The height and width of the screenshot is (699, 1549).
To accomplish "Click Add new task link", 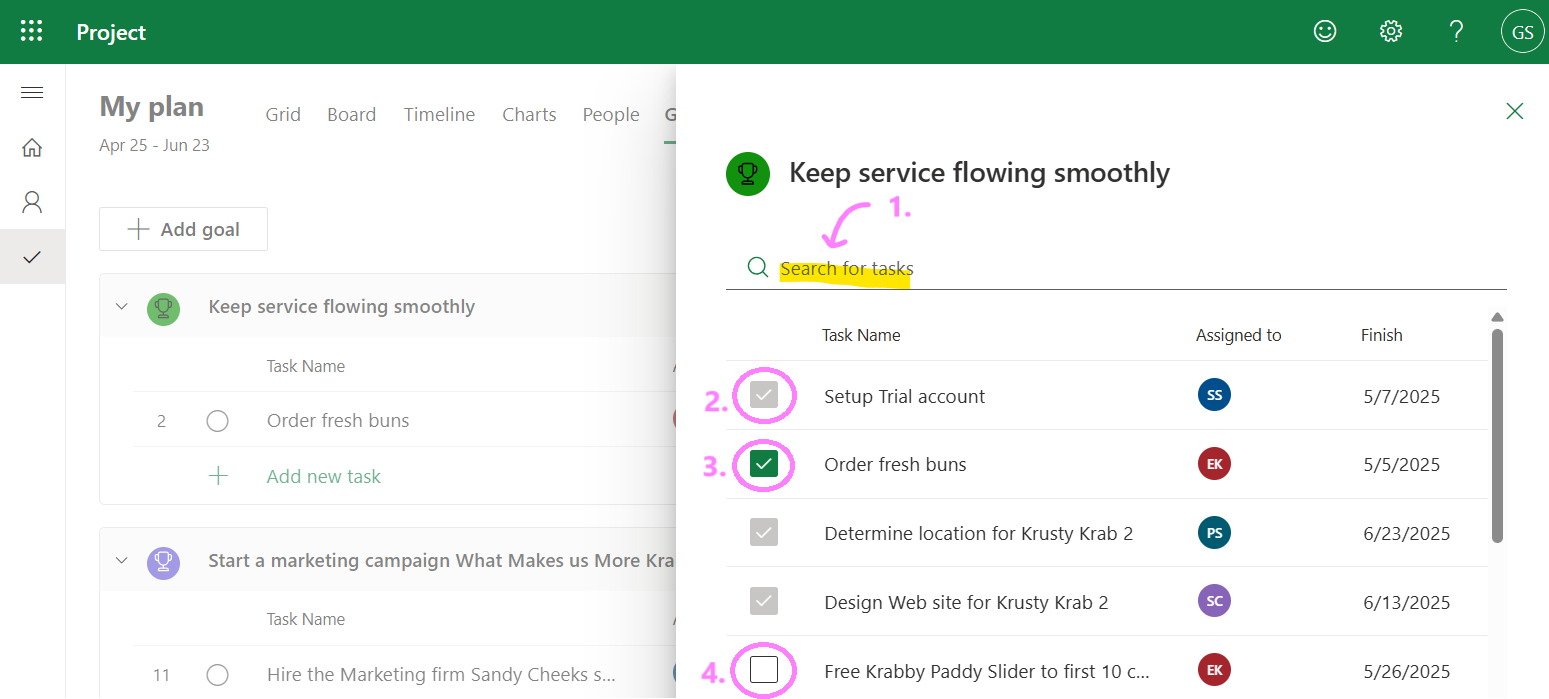I will point(324,477).
